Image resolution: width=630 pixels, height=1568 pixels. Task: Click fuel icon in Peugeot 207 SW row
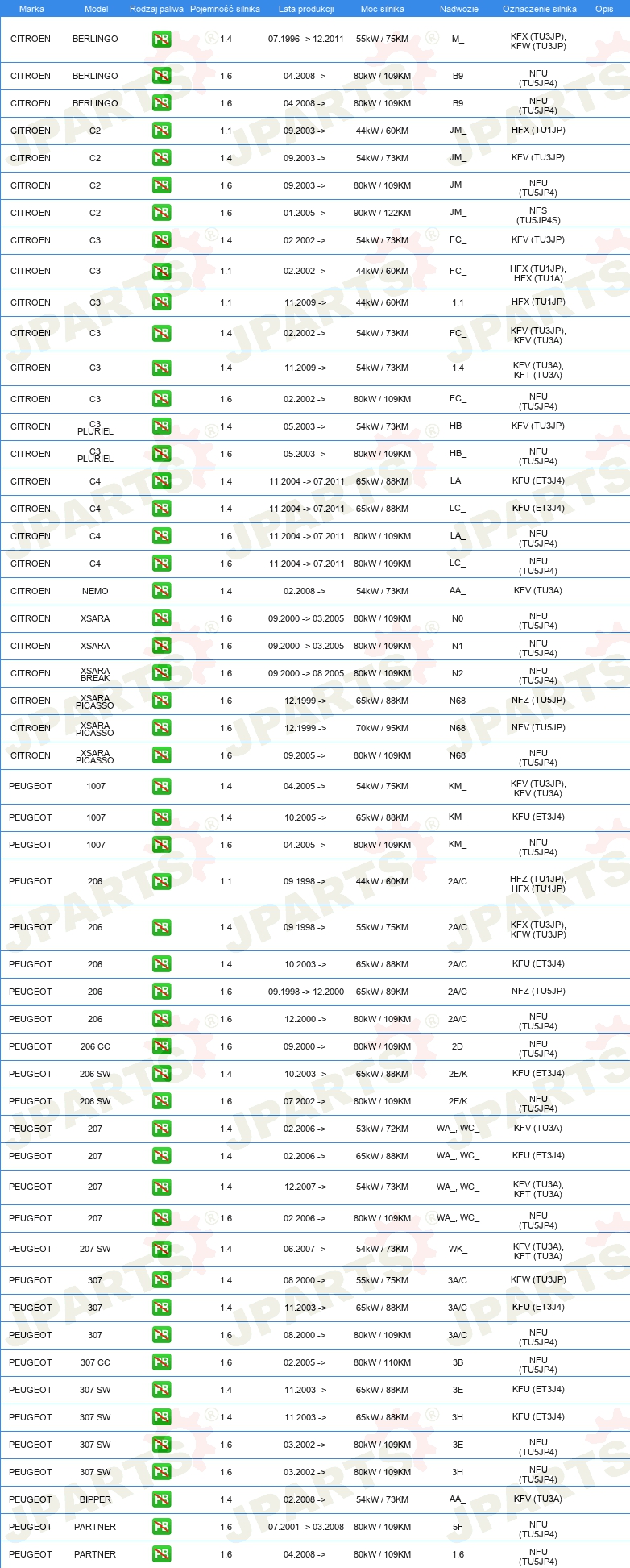[161, 1249]
